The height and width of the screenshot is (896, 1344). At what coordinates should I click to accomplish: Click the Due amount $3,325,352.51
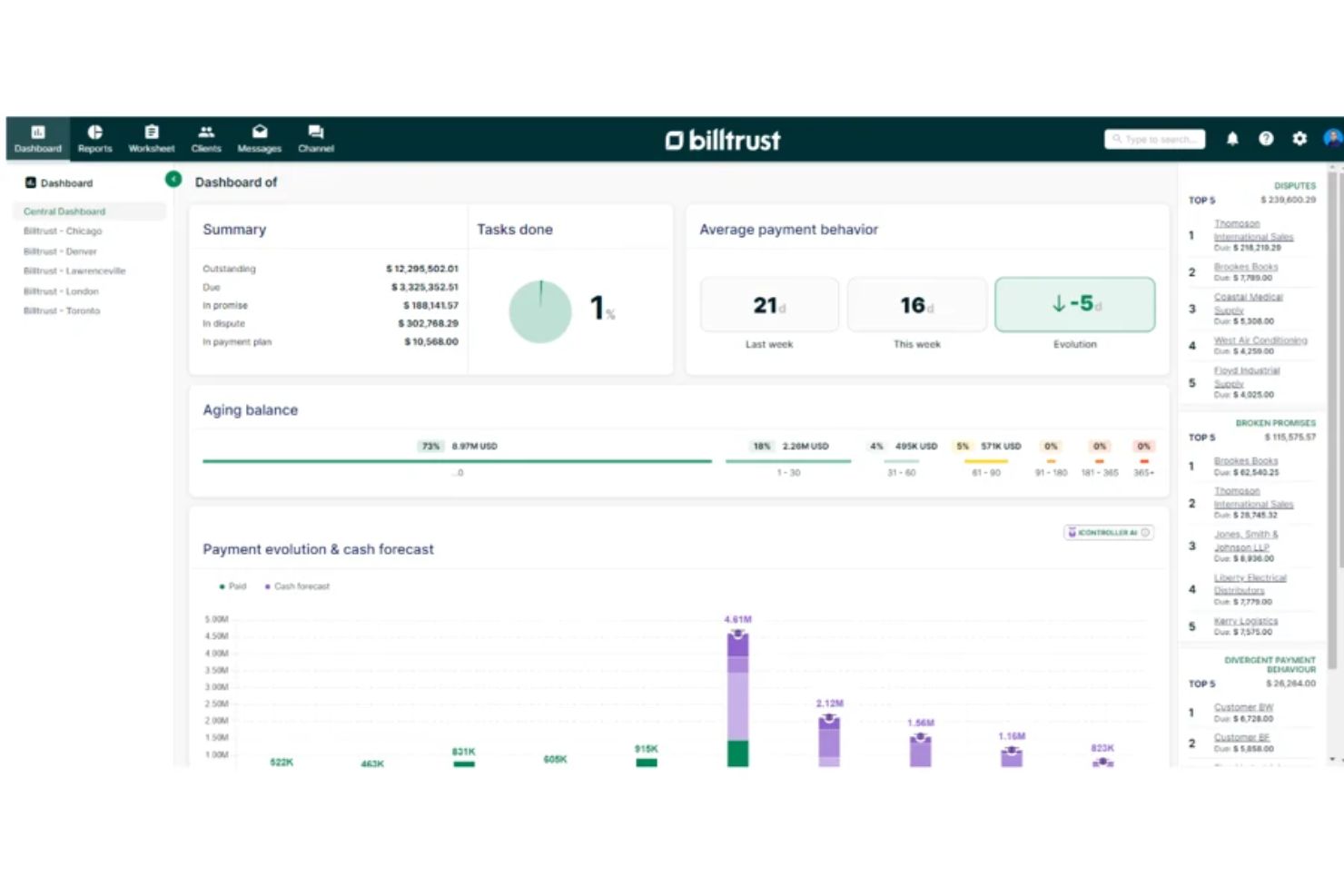425,287
